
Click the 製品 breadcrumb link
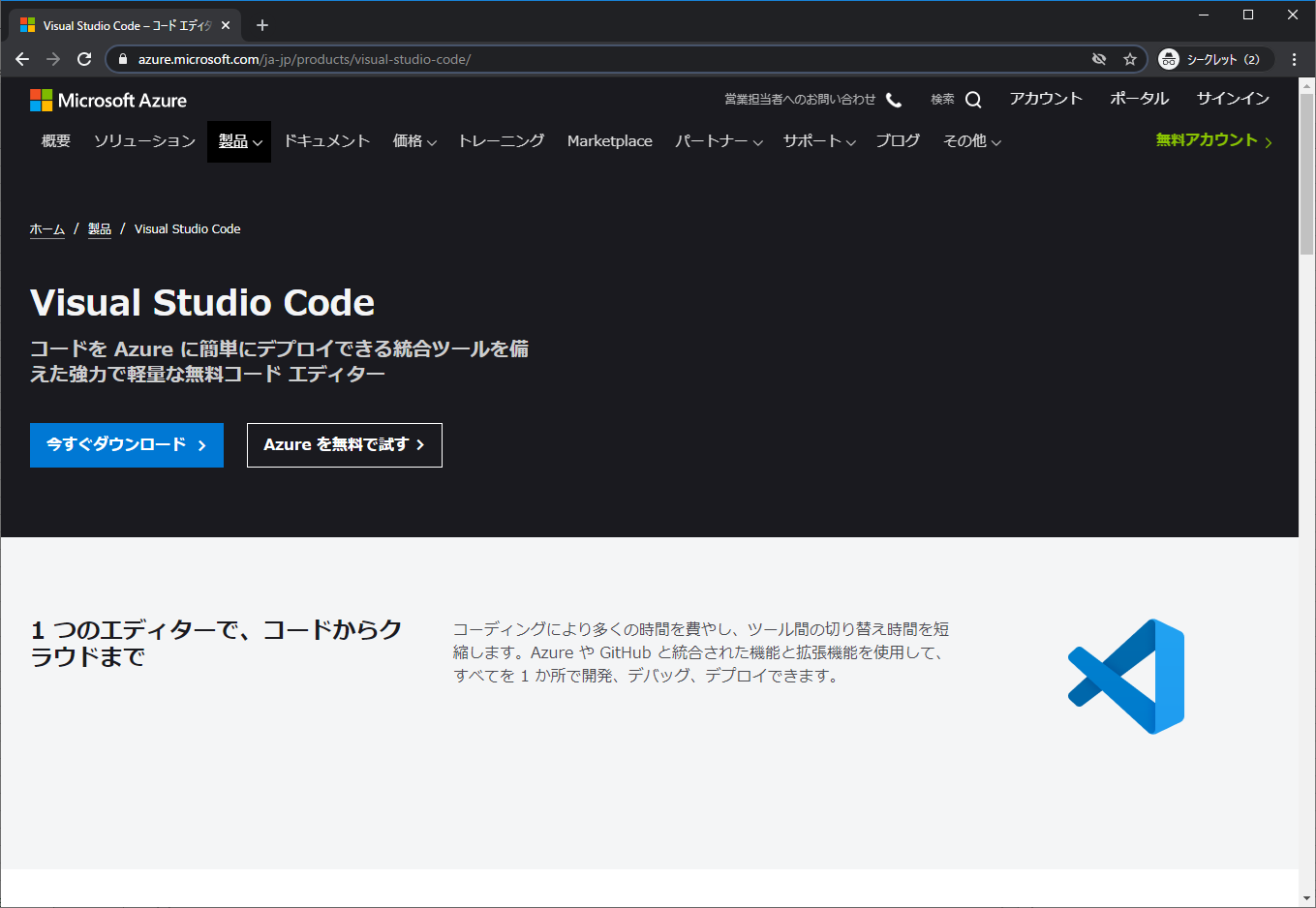[x=100, y=229]
